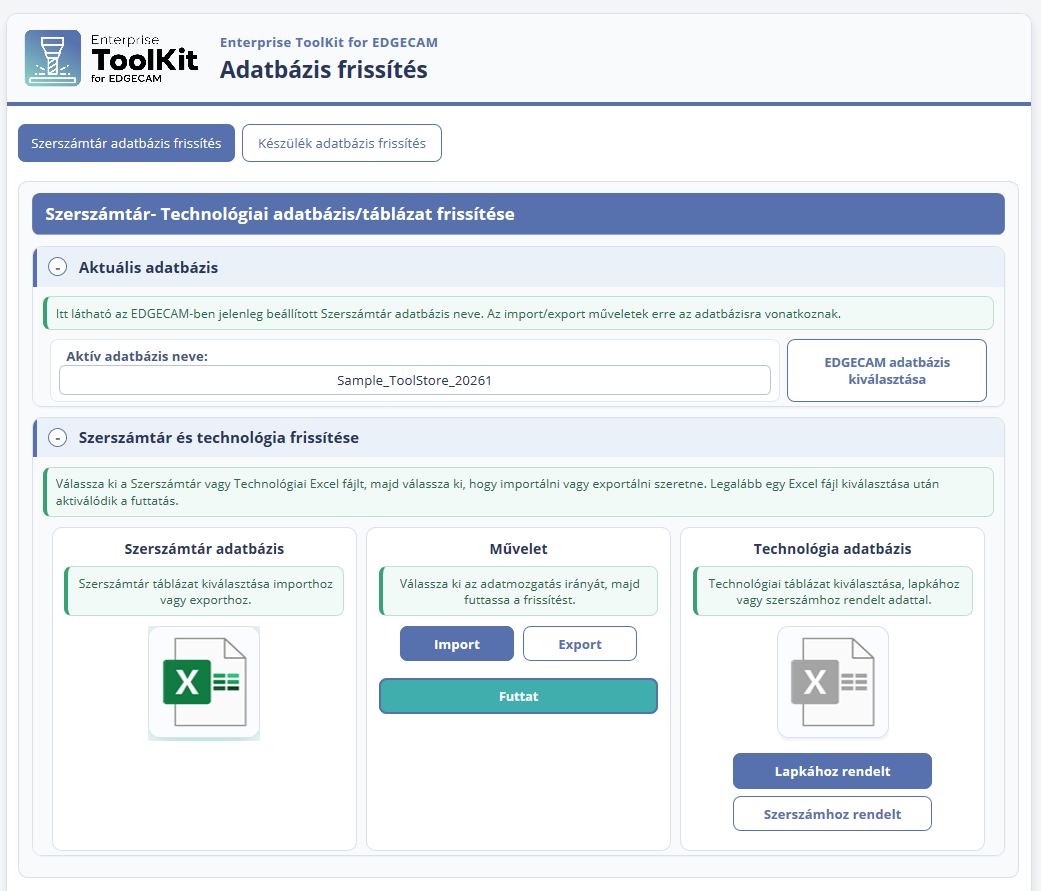Click the 'Válassza ki a Szerszámtár vagy' info note

[519, 492]
